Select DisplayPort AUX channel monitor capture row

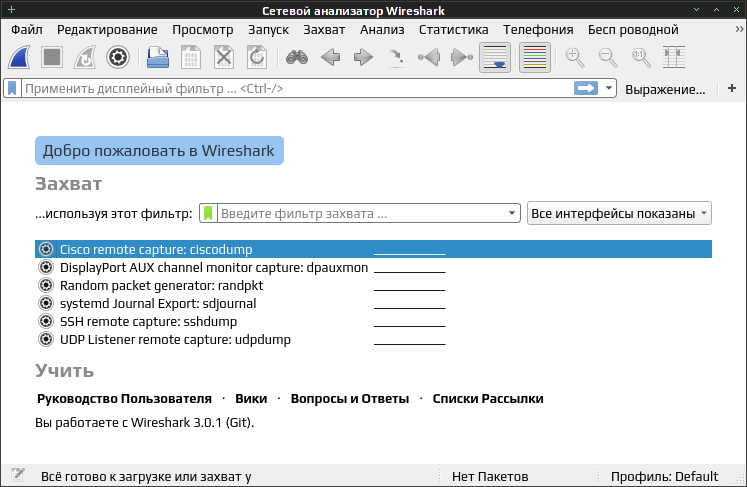[x=374, y=267]
